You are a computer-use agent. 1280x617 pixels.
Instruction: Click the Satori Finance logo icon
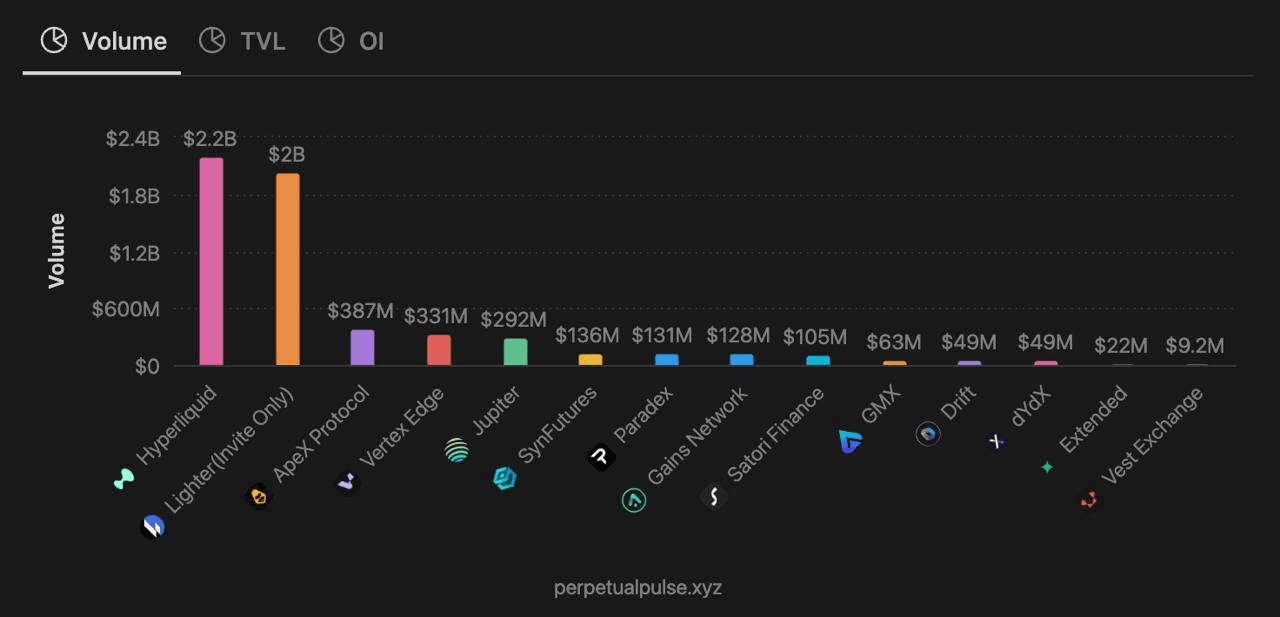713,496
